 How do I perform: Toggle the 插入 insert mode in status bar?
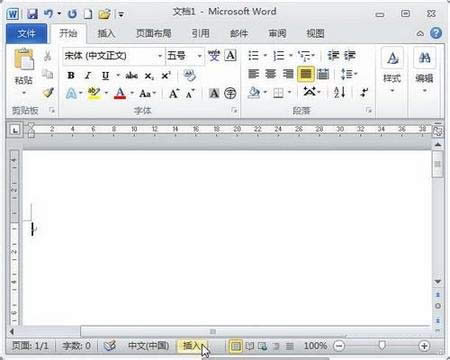coord(192,346)
